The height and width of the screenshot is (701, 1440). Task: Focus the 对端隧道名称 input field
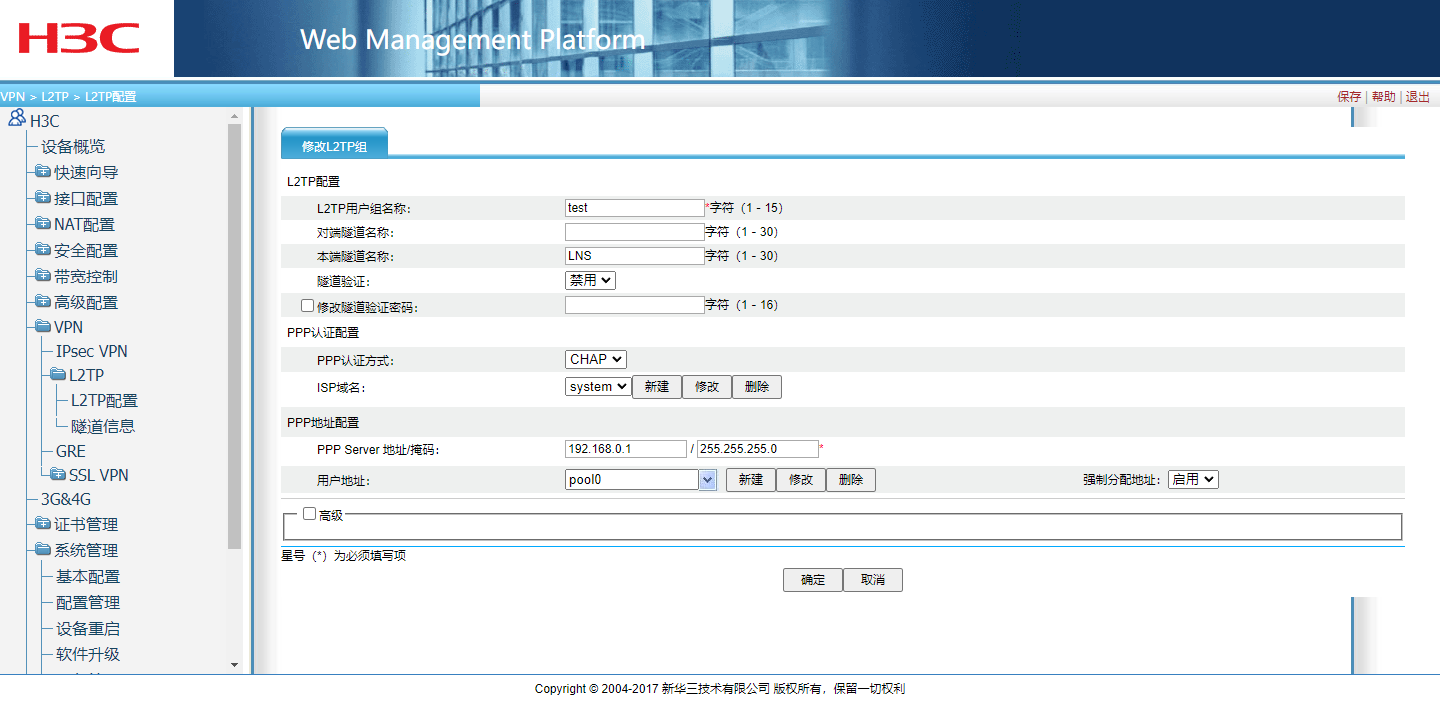tap(635, 232)
